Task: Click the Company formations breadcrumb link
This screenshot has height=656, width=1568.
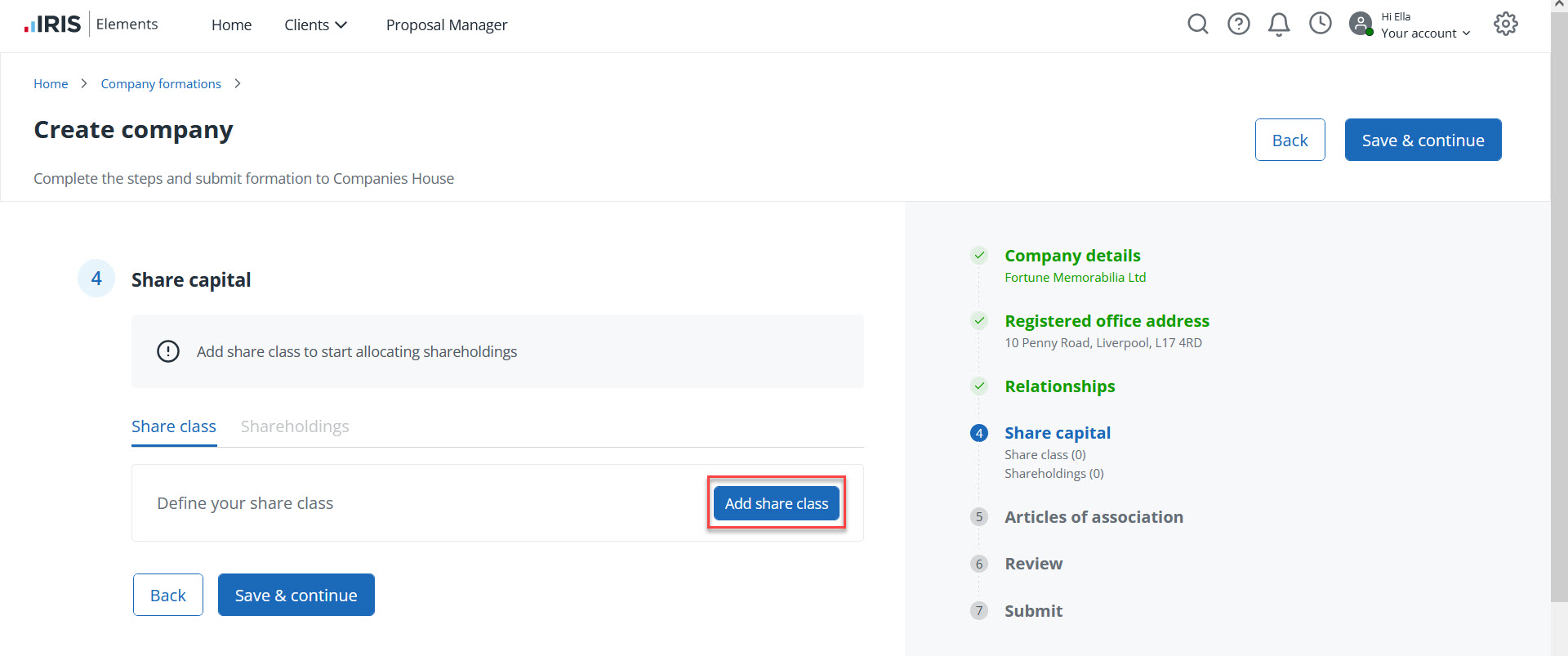Action: 161,84
